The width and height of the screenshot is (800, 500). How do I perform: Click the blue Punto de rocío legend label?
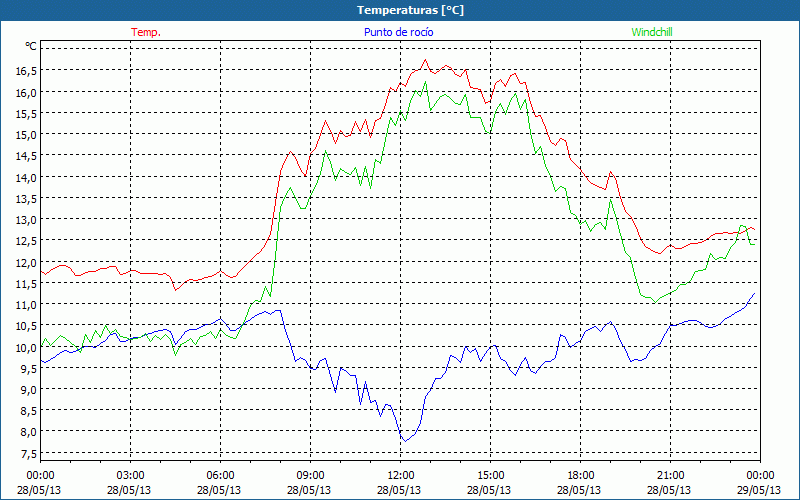tap(398, 32)
